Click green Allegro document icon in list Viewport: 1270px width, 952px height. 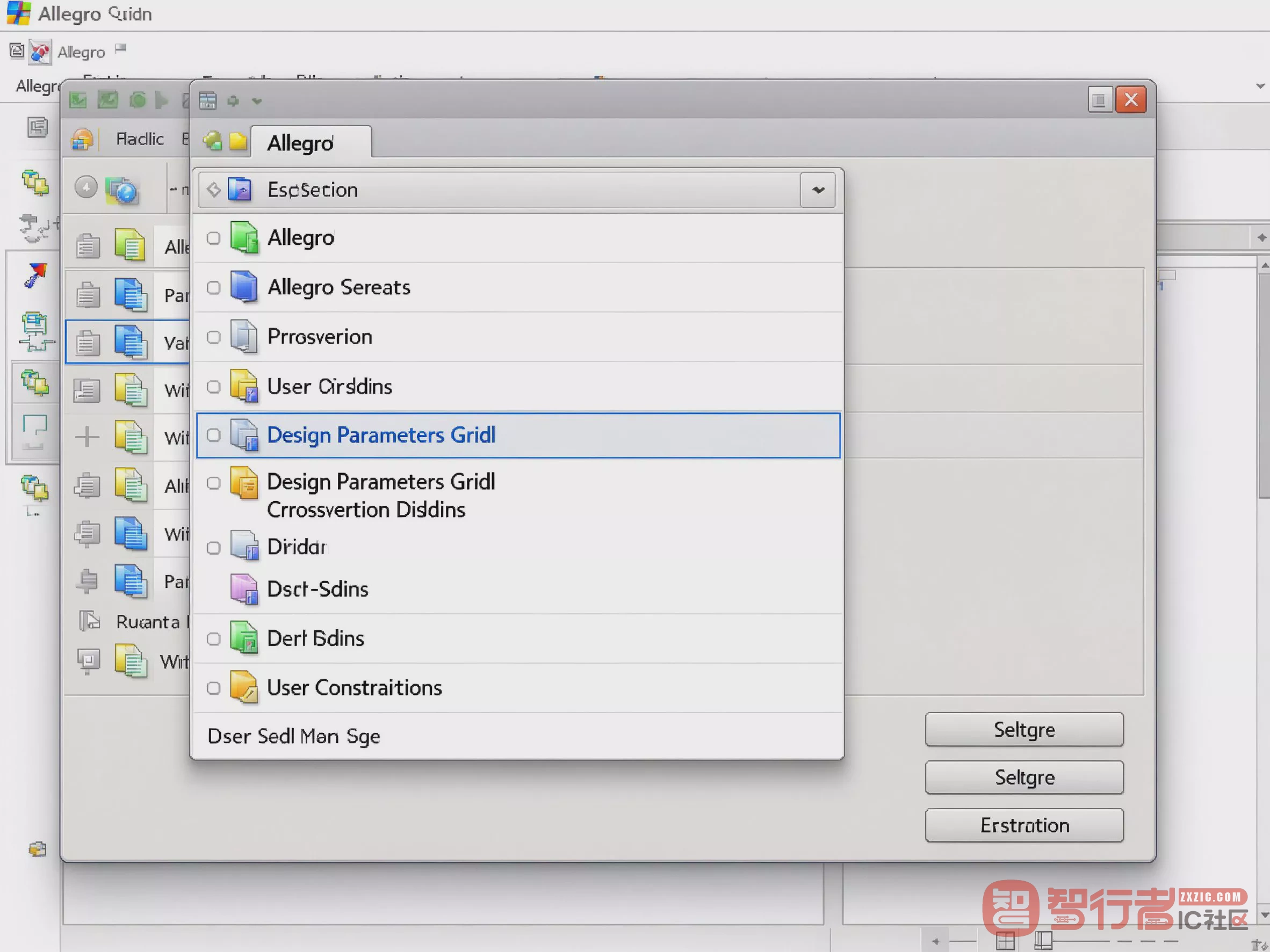[244, 237]
